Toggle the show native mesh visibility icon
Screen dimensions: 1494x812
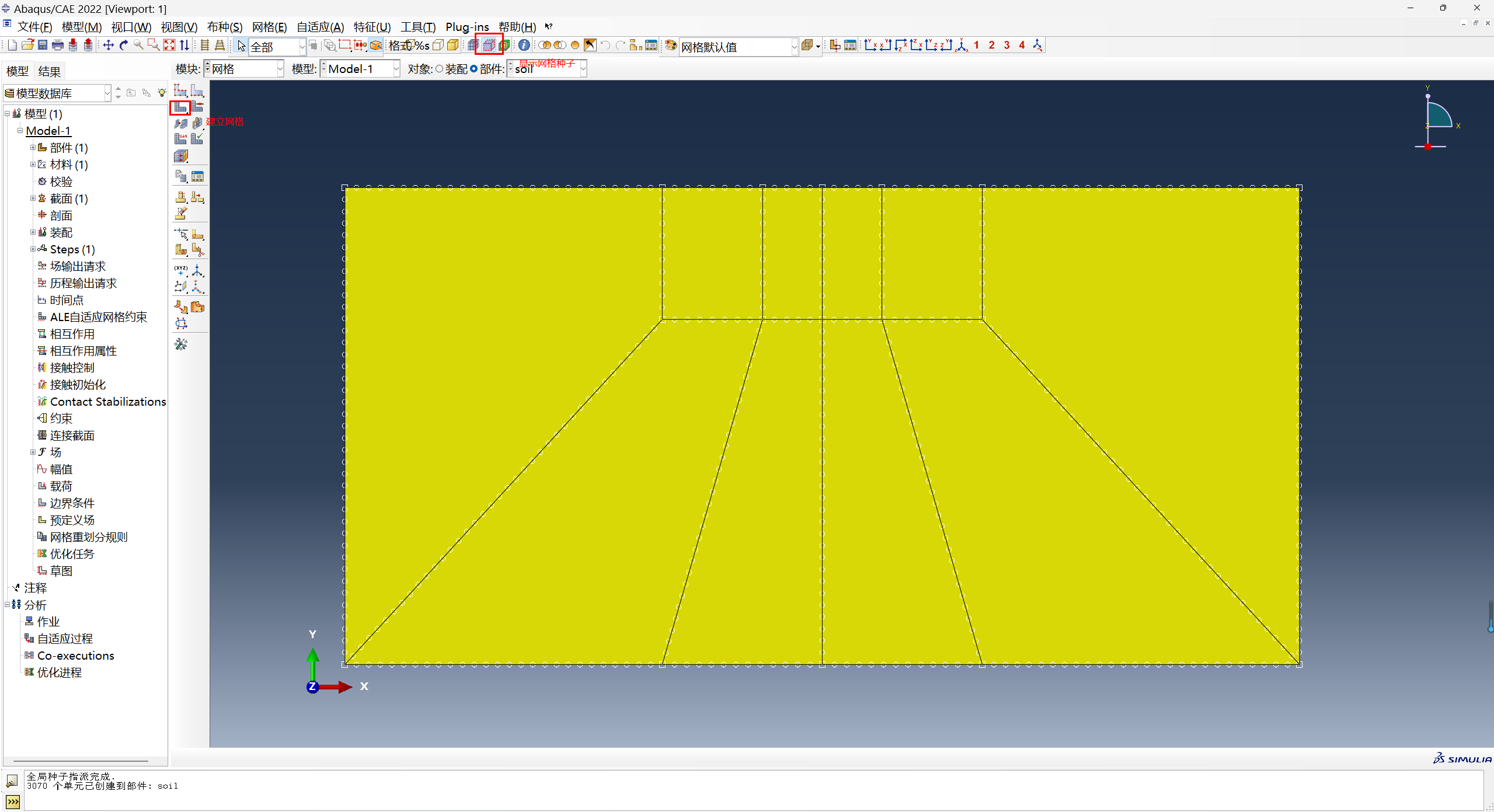473,45
